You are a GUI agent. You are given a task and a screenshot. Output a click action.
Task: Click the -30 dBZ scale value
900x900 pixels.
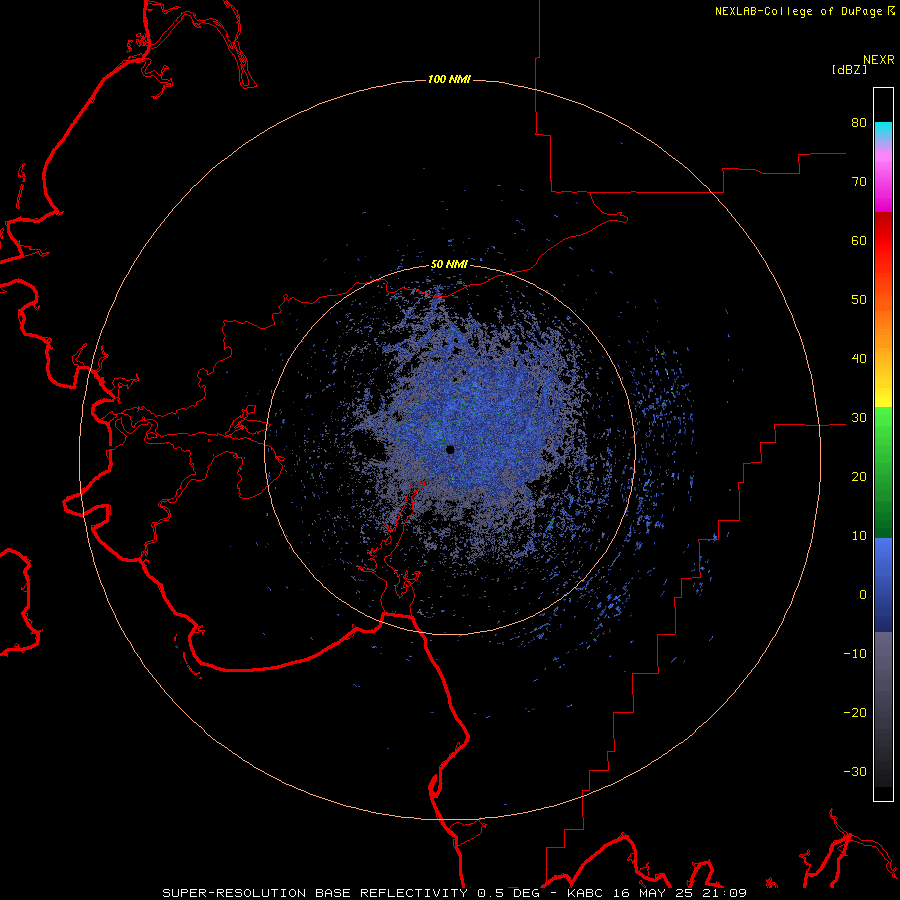pyautogui.click(x=855, y=772)
